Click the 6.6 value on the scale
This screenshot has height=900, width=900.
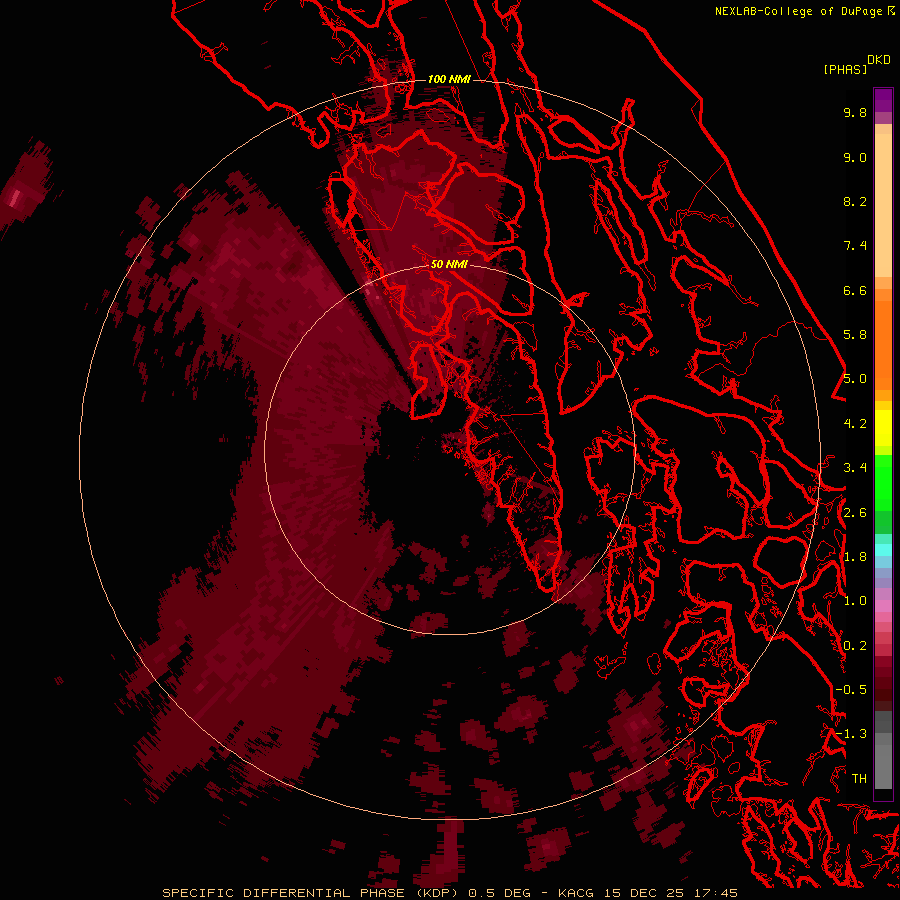coord(855,290)
